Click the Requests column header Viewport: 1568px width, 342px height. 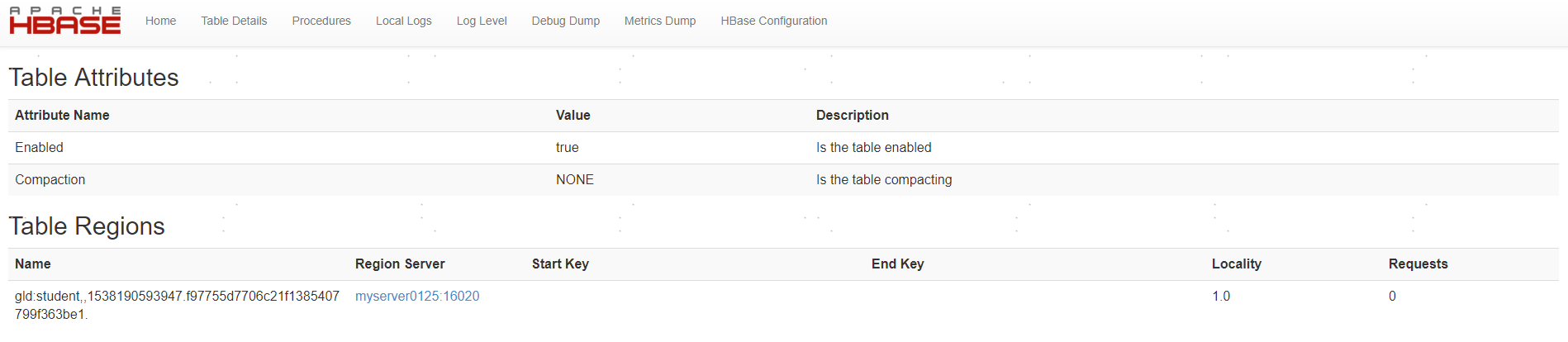[1418, 264]
